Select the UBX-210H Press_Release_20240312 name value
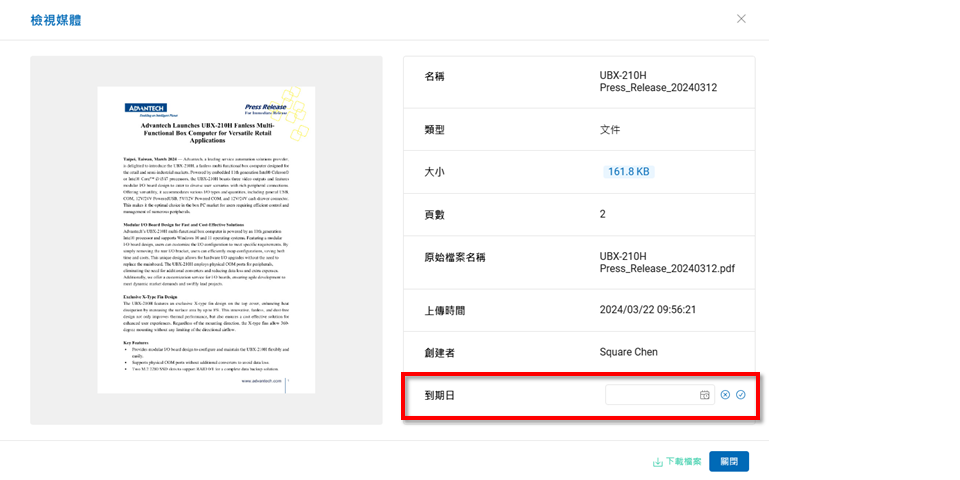Viewport: 960px width, 480px height. click(x=657, y=81)
